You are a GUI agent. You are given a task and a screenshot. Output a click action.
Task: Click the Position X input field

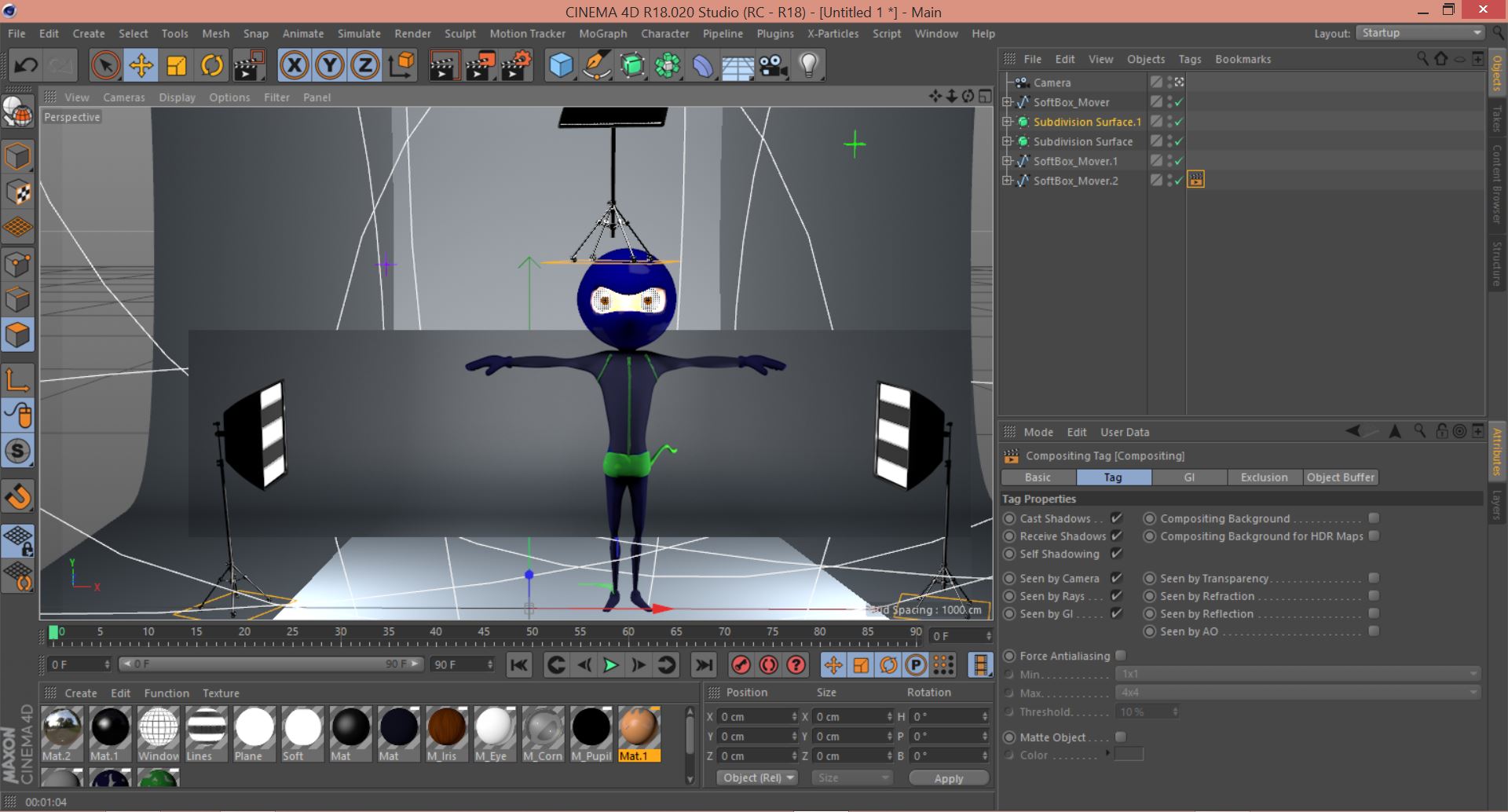coord(756,717)
